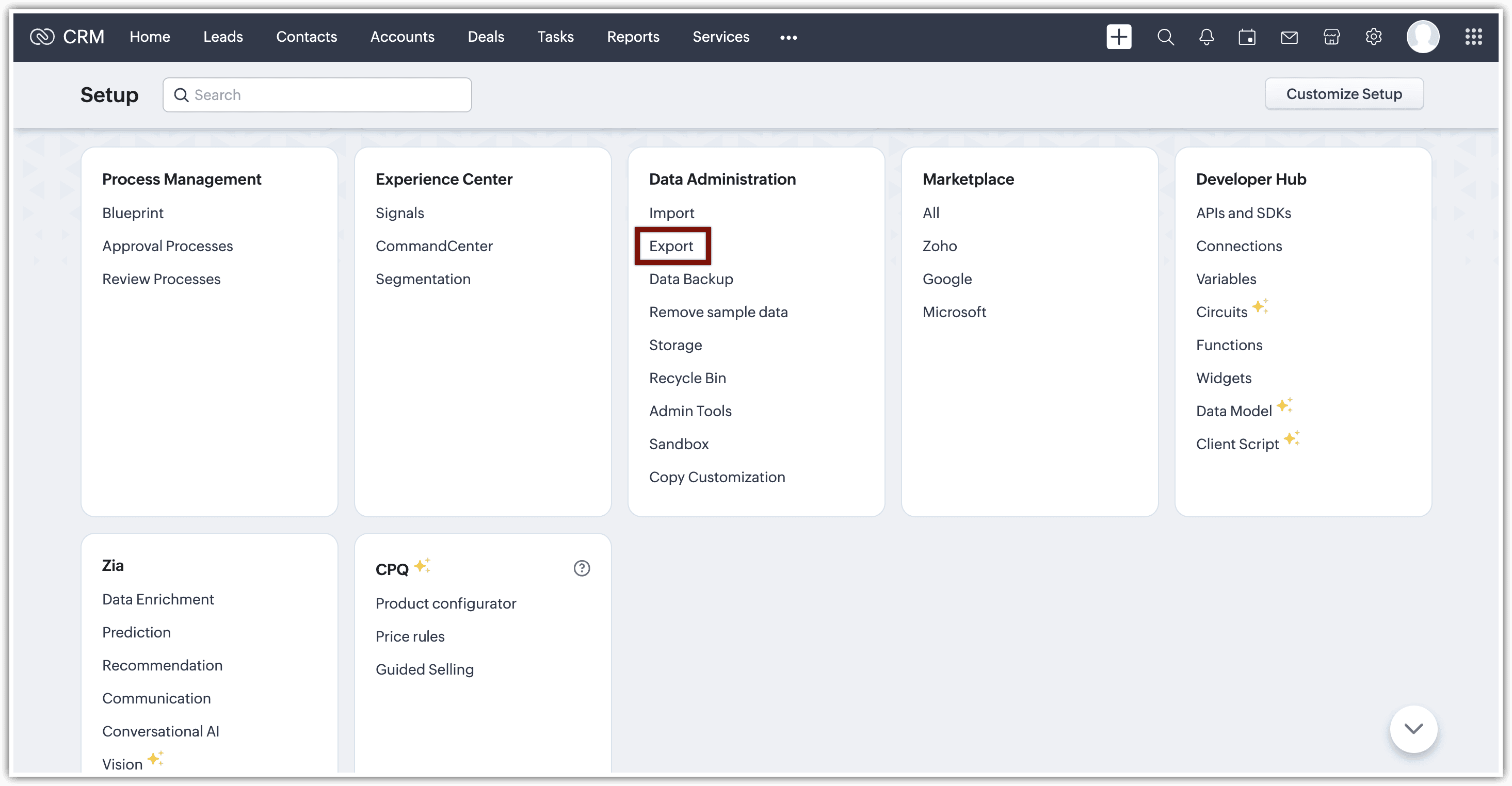Click the scroll-down chevron button
The width and height of the screenshot is (1512, 786).
coord(1413,729)
